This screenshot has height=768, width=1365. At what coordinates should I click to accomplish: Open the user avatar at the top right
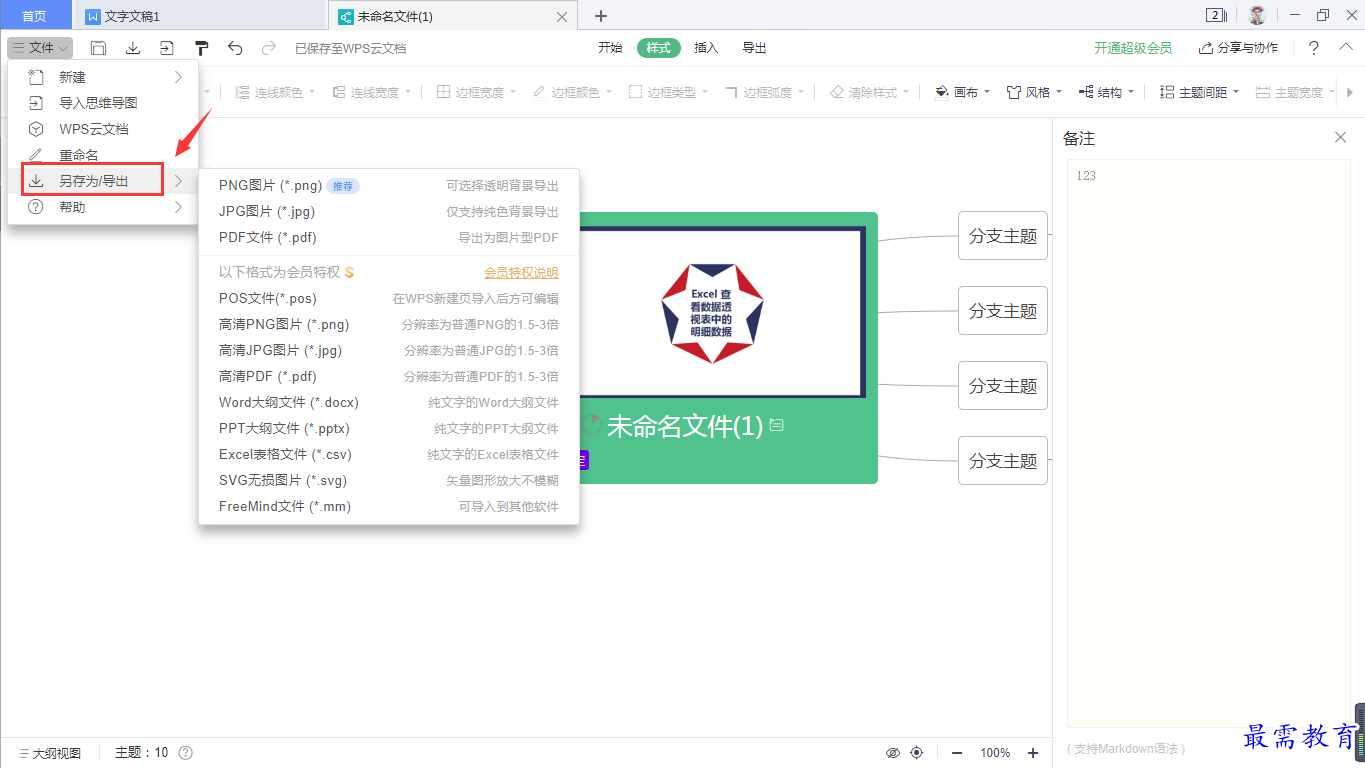[x=1257, y=15]
